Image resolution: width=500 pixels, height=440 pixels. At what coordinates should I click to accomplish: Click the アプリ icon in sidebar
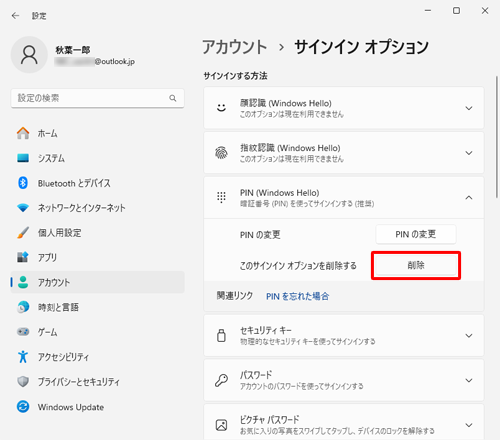(x=23, y=257)
